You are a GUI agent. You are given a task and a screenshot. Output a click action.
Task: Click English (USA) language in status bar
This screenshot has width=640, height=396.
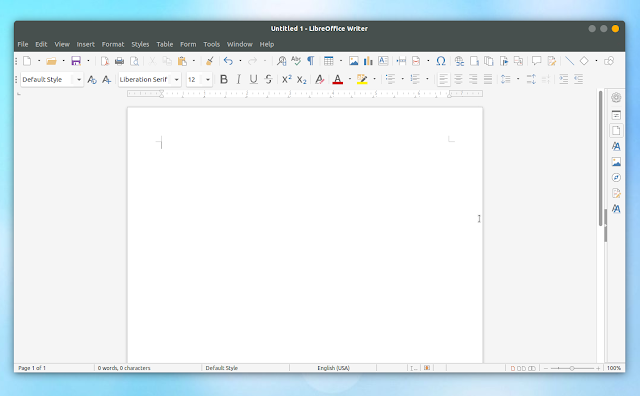333,368
